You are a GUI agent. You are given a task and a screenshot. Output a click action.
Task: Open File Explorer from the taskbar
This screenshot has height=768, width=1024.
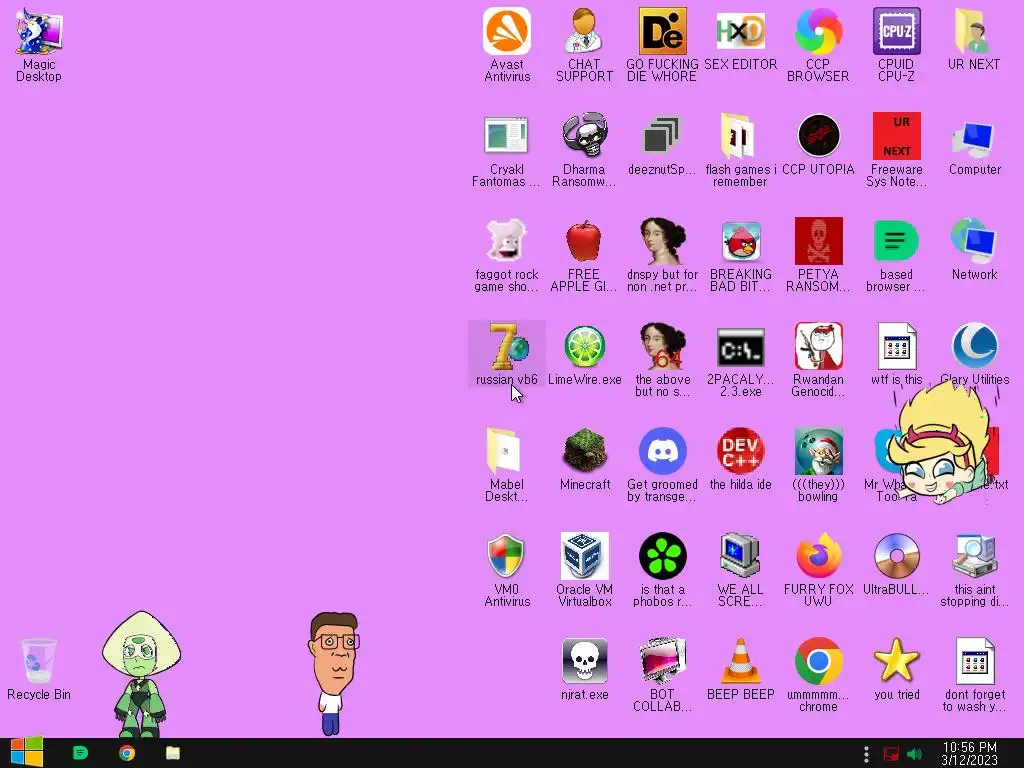172,753
